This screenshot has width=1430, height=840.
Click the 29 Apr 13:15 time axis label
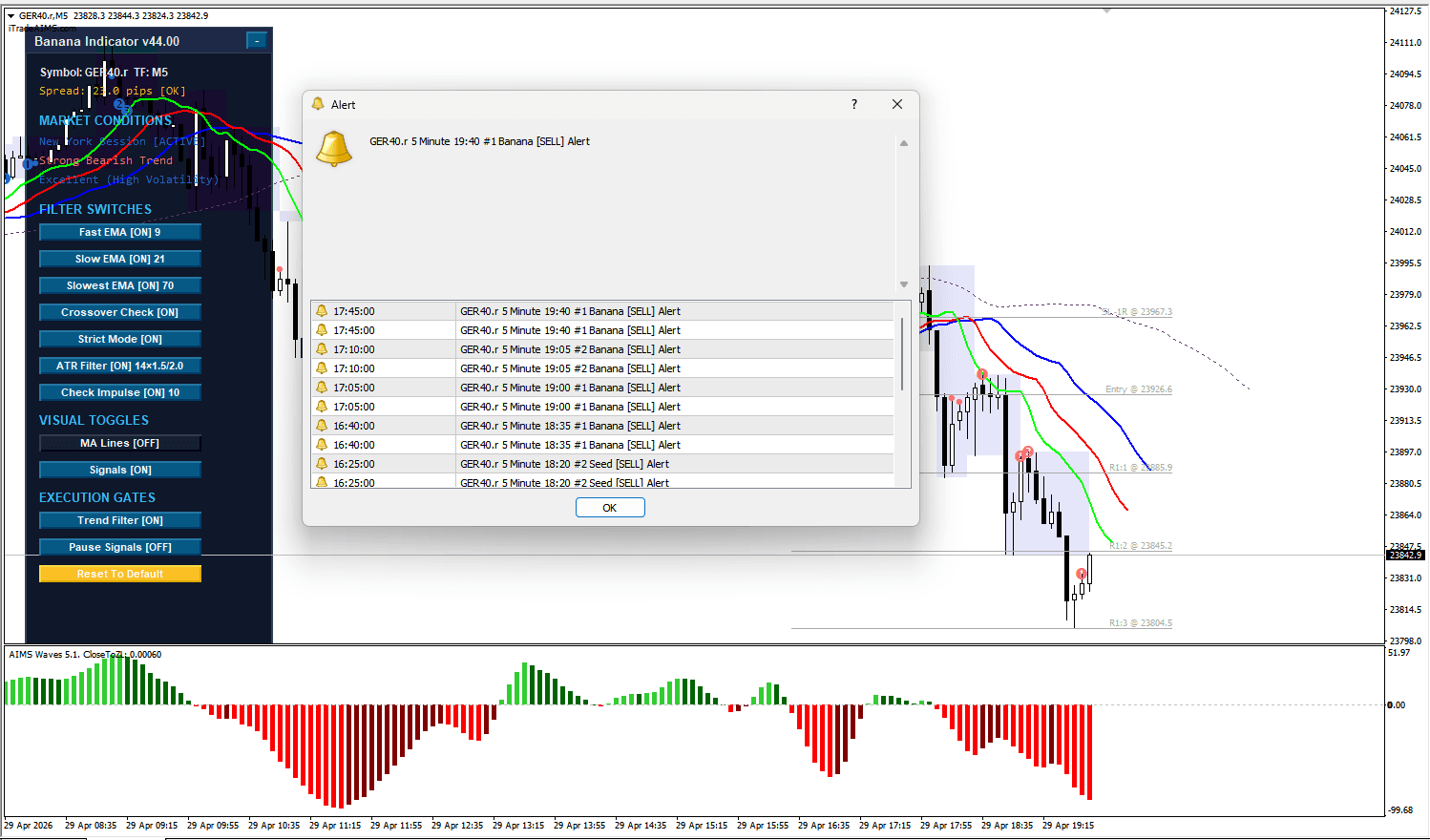coord(518,826)
